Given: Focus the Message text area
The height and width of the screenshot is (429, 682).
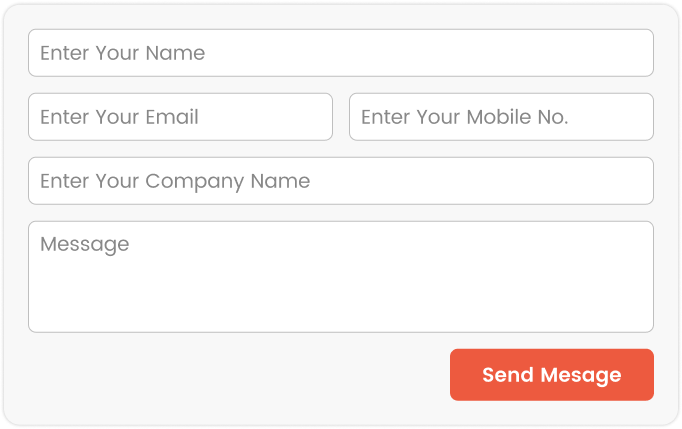Looking at the screenshot, I should coord(340,276).
